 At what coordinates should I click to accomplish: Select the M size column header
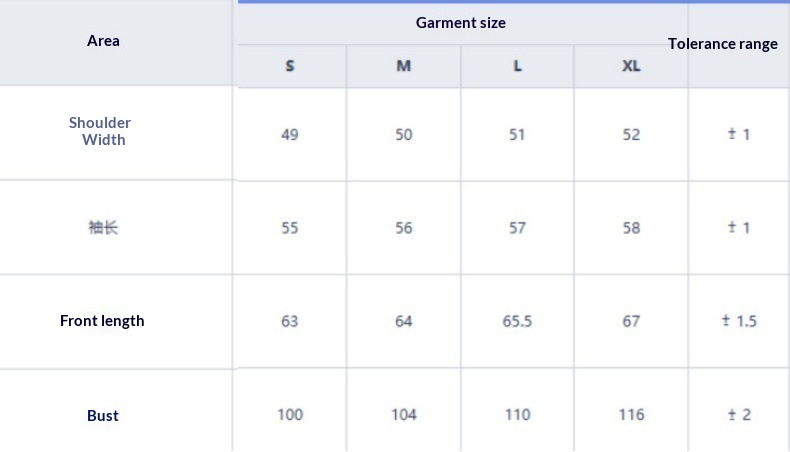[403, 66]
